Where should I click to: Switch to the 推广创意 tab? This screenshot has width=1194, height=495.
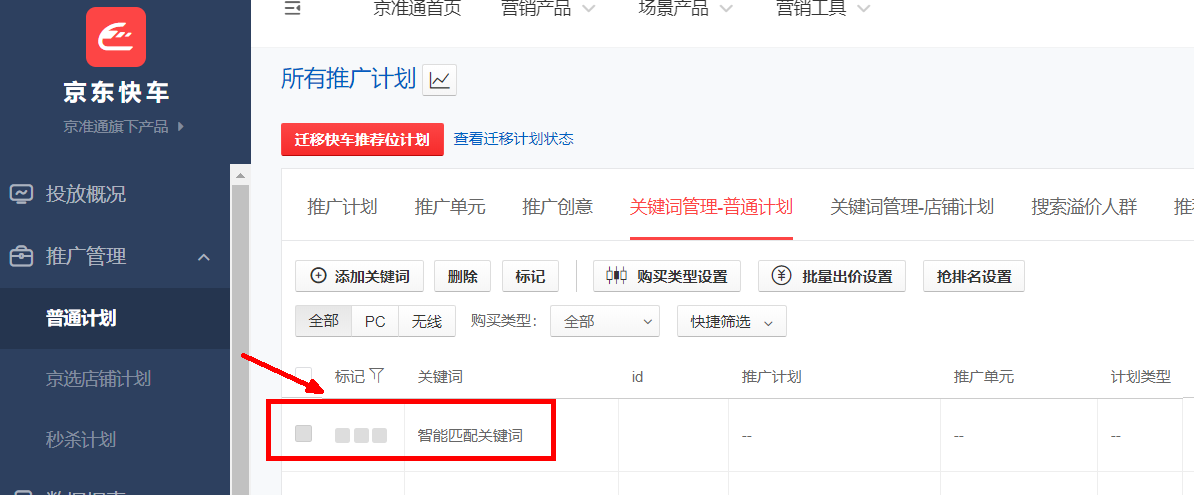[x=557, y=206]
